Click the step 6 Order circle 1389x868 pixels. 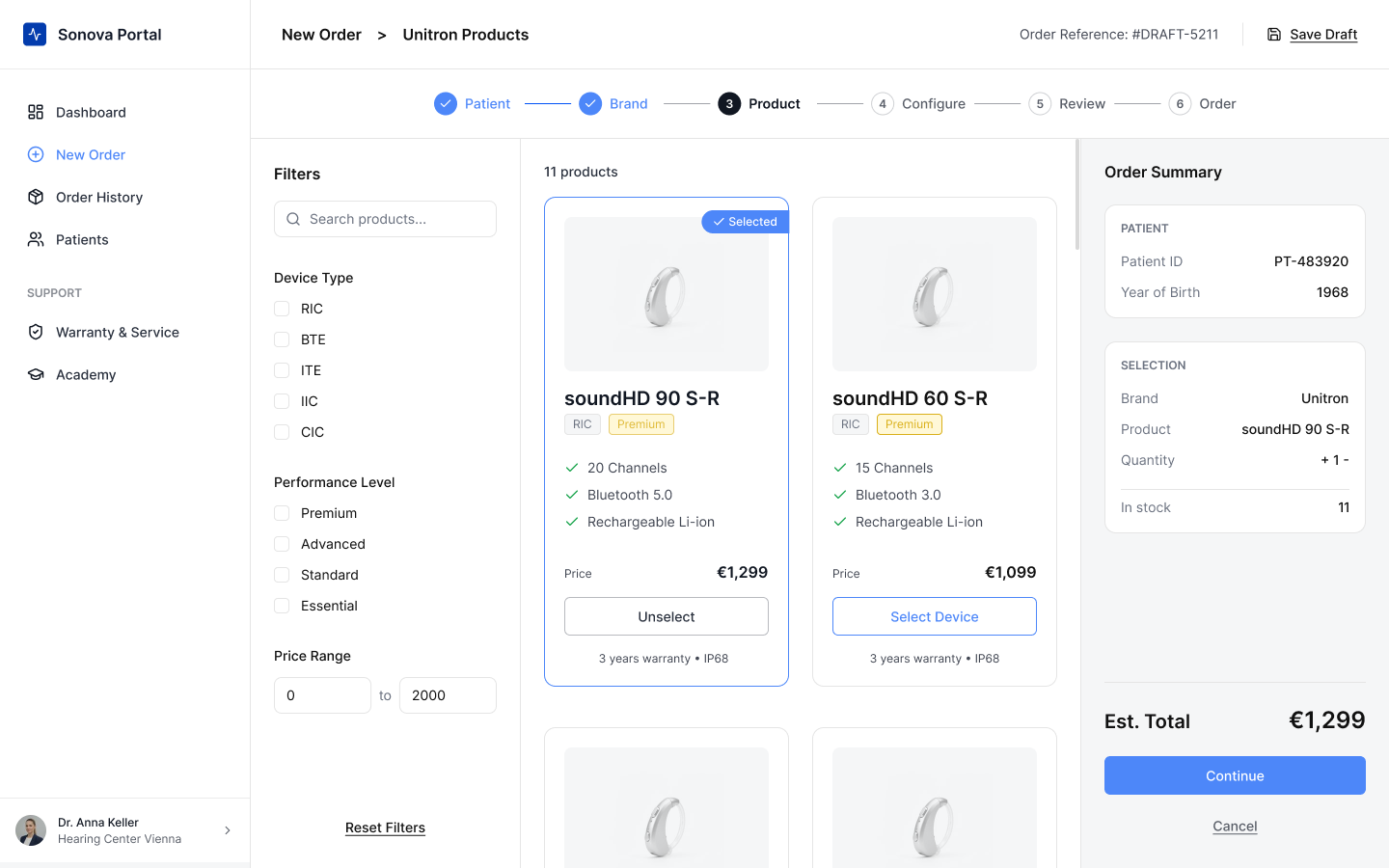(1180, 103)
